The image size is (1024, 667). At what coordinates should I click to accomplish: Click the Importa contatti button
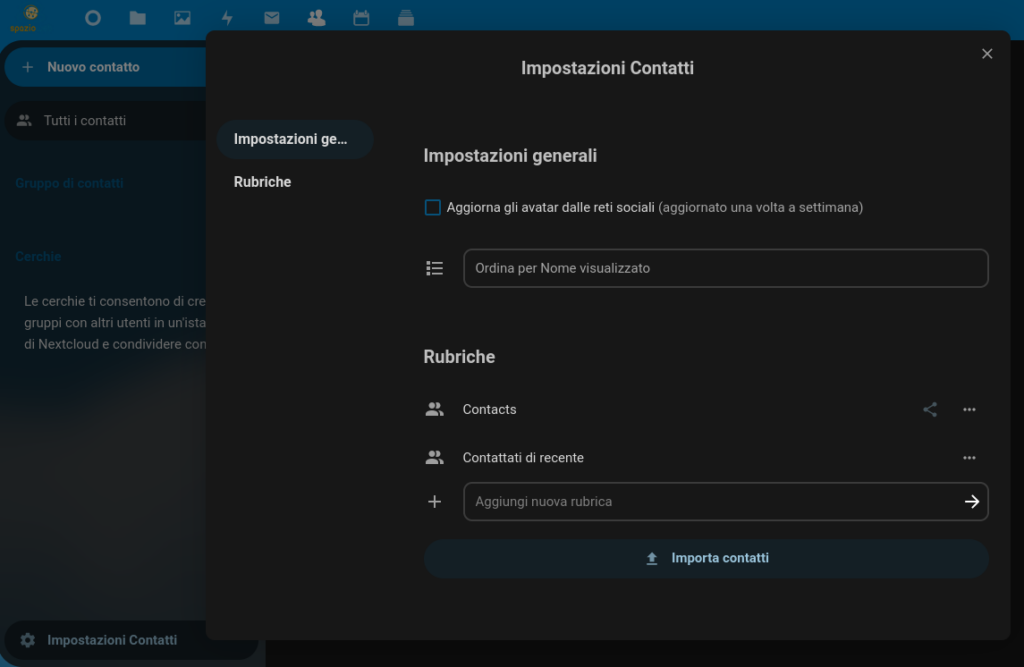[x=706, y=558]
